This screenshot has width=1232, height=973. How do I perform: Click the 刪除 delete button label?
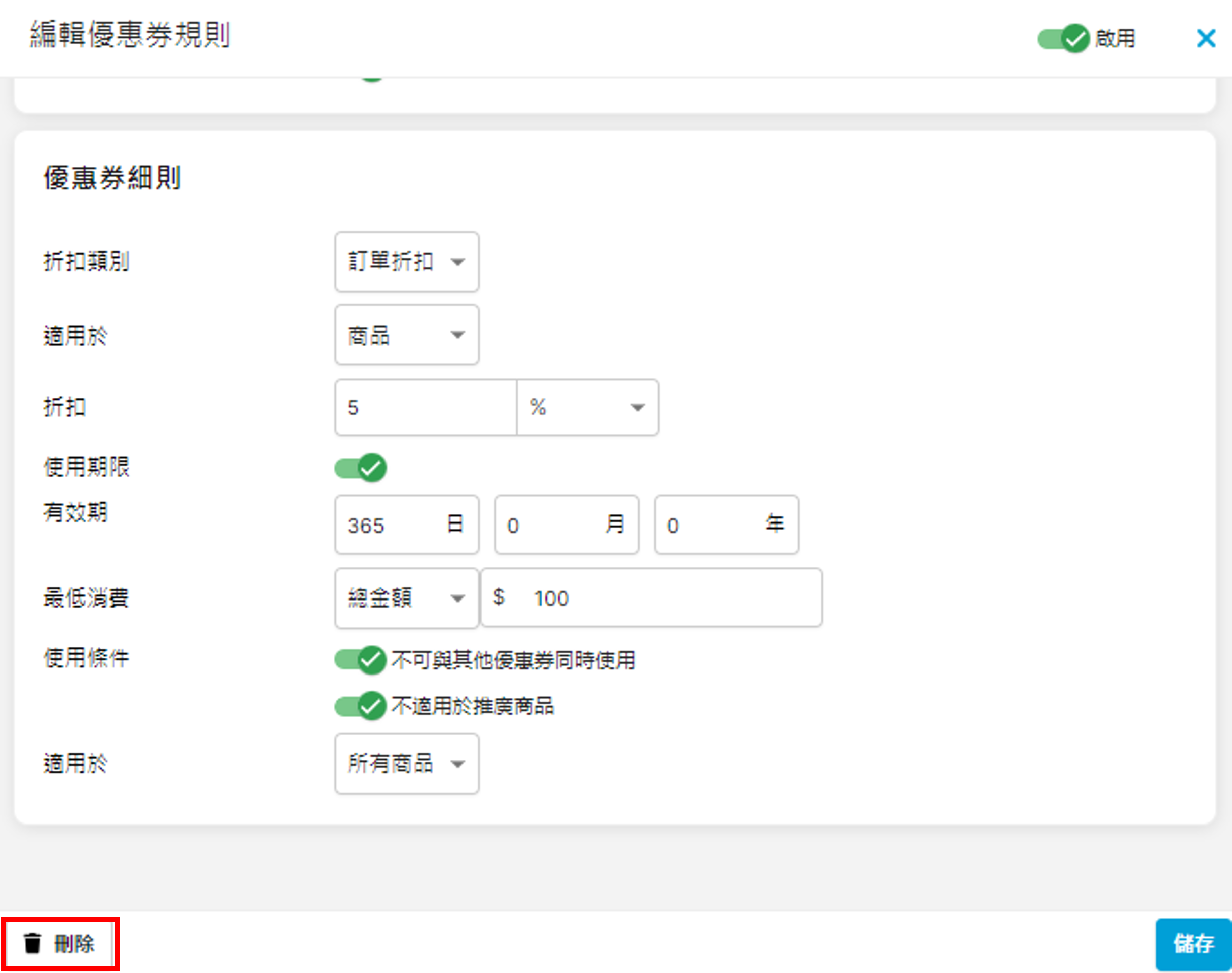coord(74,944)
